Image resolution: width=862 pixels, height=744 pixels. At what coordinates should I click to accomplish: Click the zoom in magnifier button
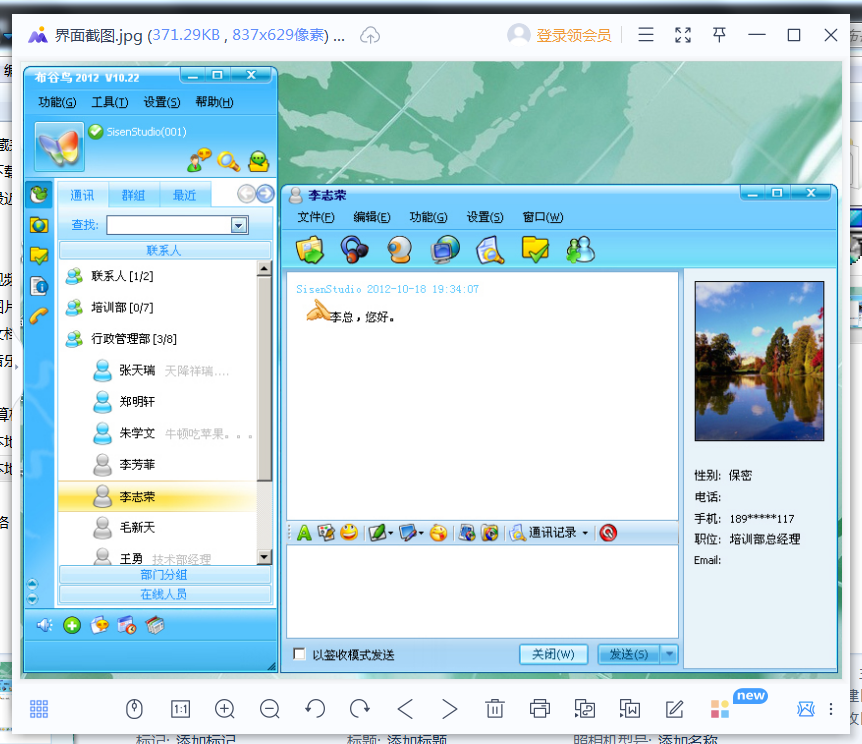225,709
